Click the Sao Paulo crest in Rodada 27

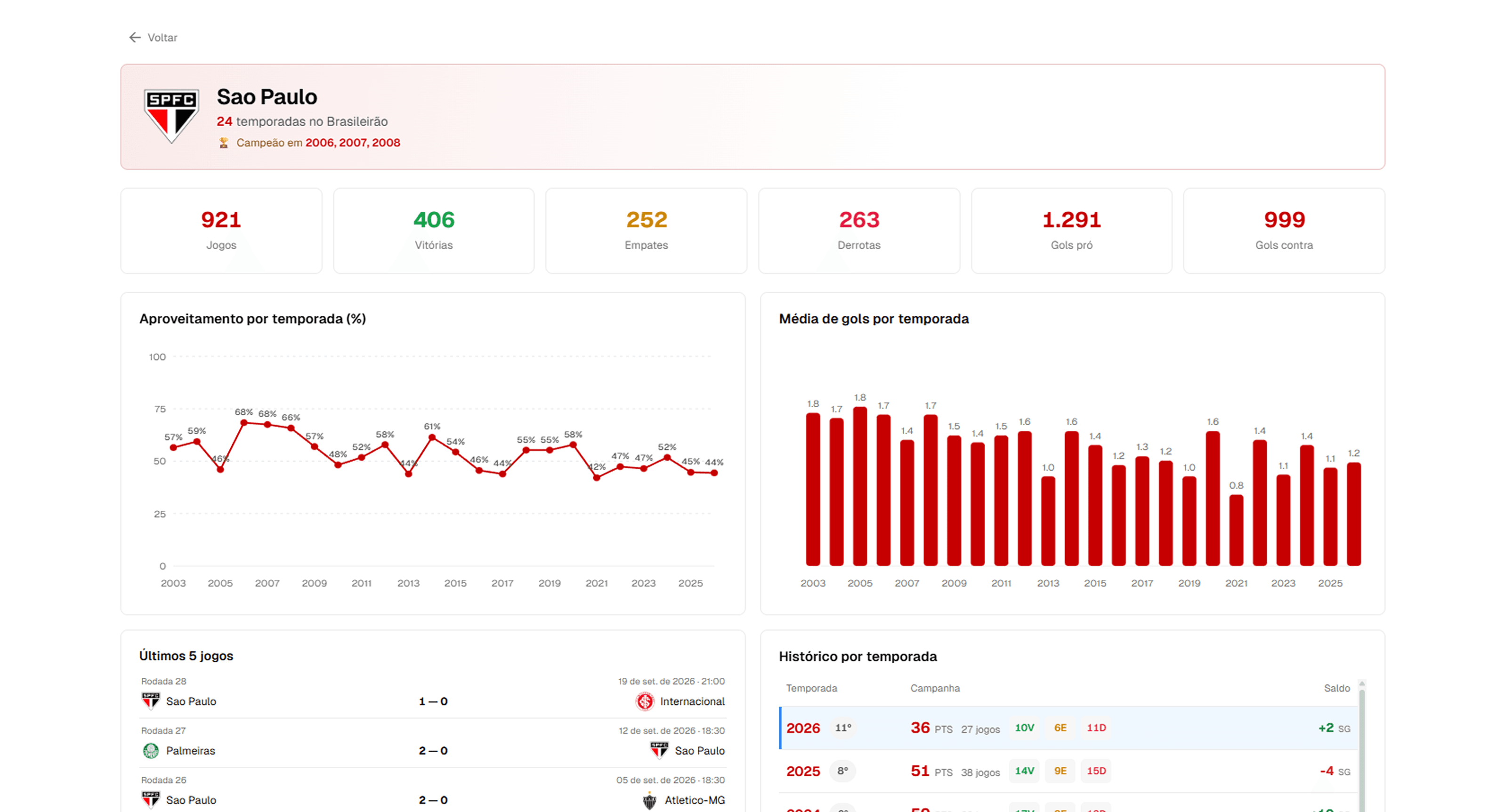pyautogui.click(x=660, y=751)
